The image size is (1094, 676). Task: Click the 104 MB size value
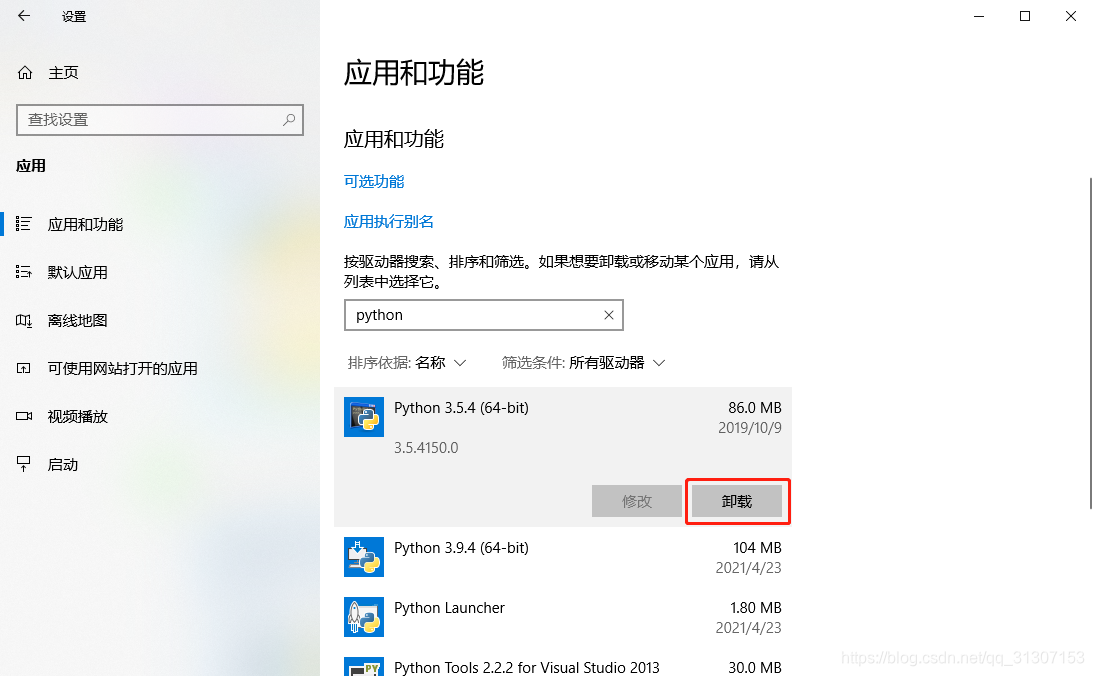(x=757, y=548)
